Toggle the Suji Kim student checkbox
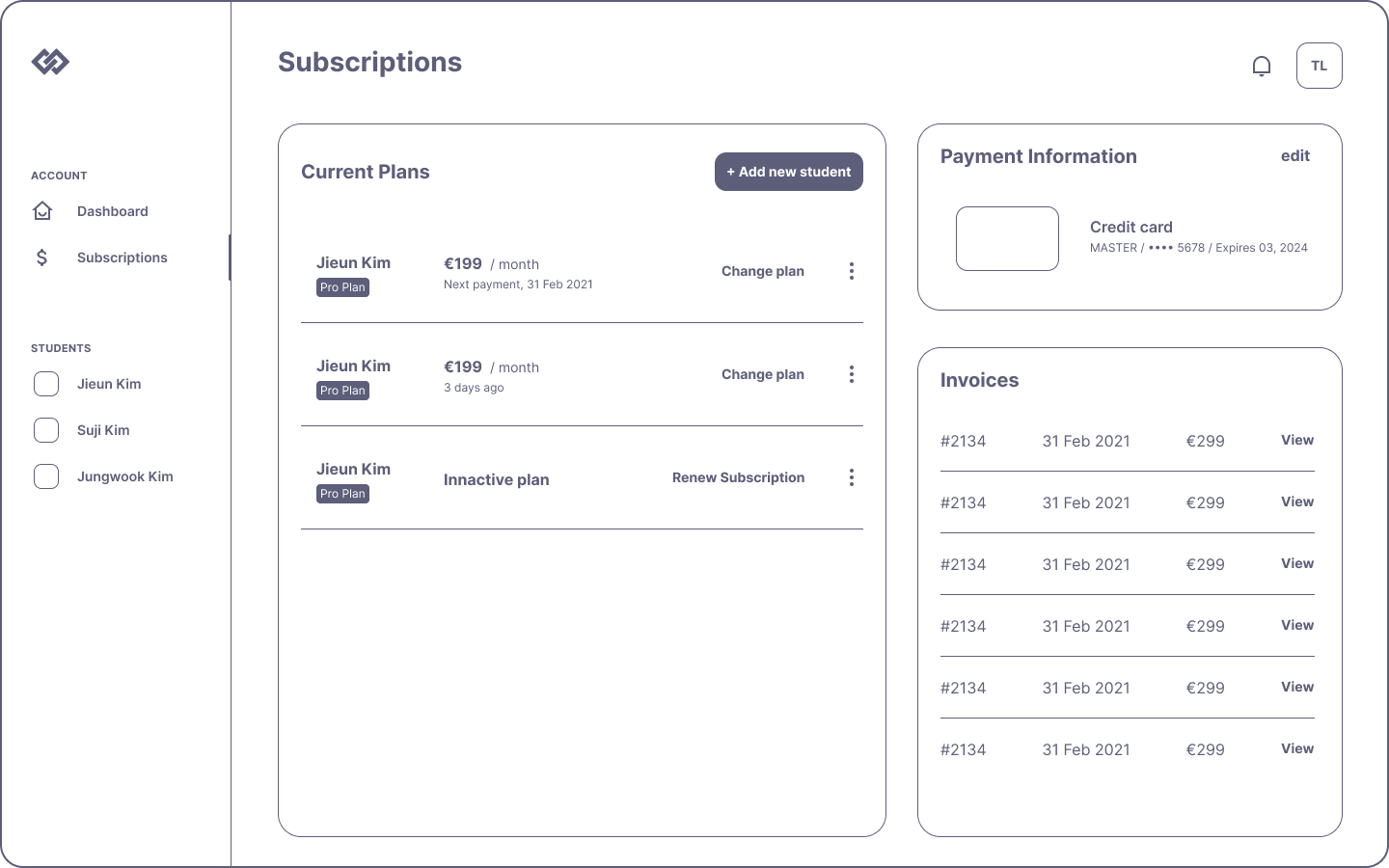Viewport: 1389px width, 868px height. (x=46, y=430)
